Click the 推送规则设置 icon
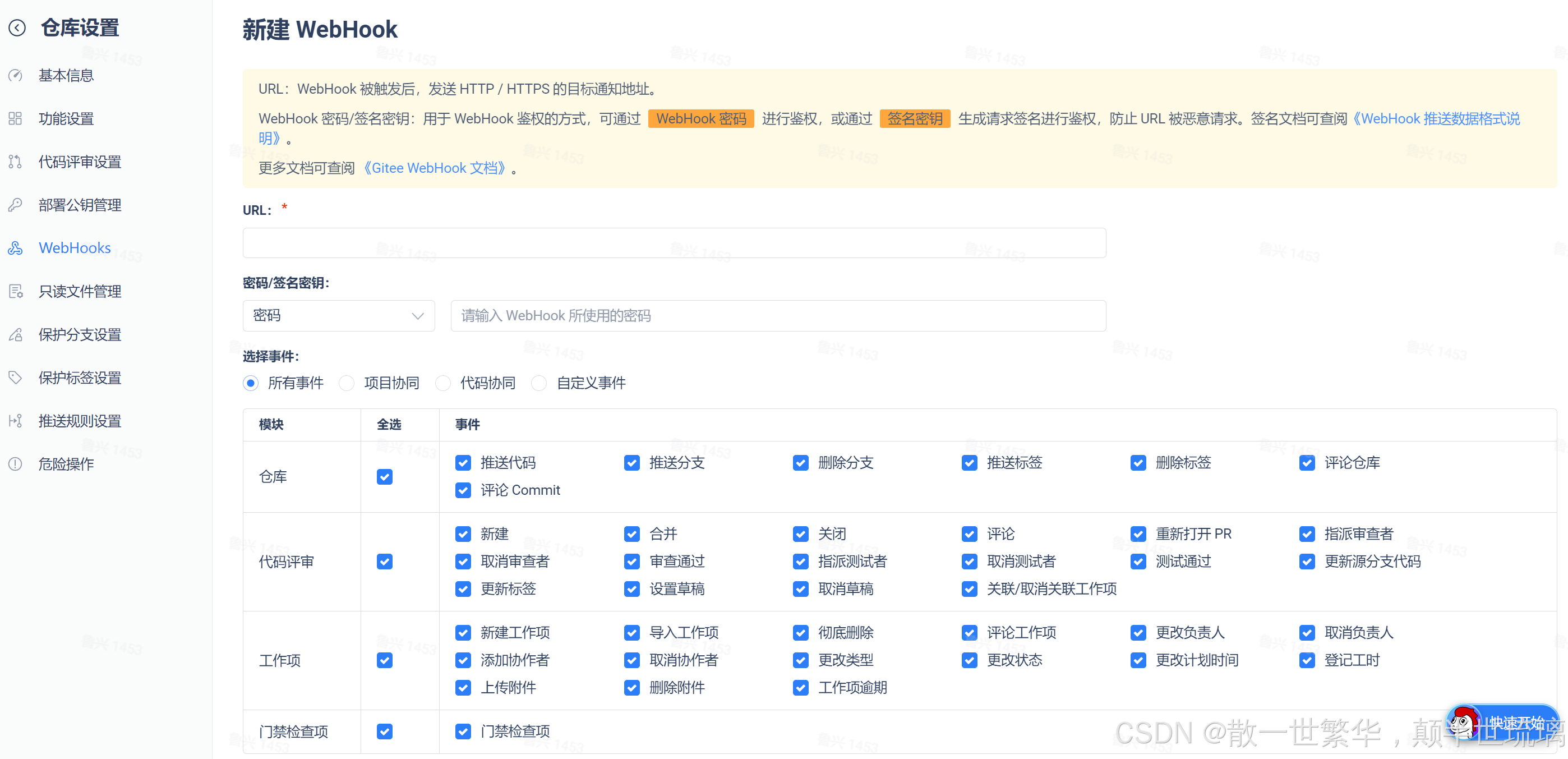The height and width of the screenshot is (759, 1568). coord(15,421)
